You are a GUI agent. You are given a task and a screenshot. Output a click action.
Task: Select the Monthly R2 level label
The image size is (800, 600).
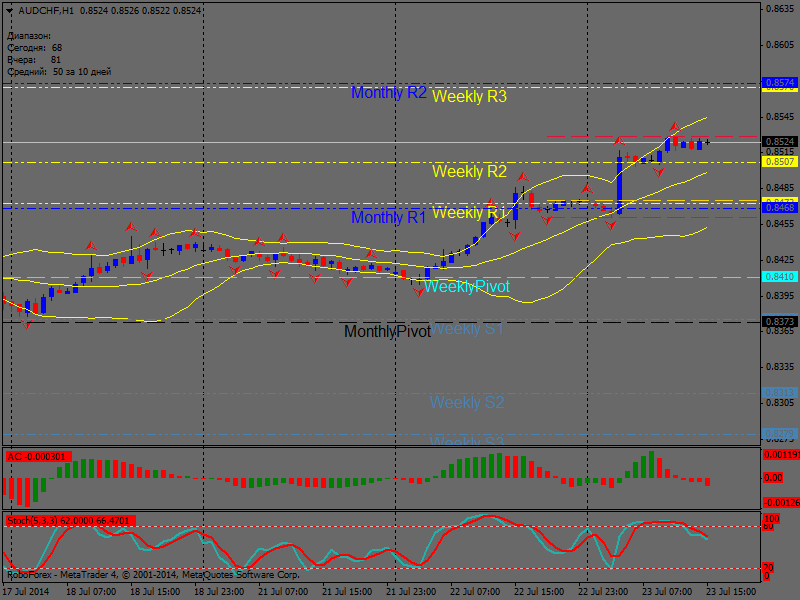[x=388, y=93]
